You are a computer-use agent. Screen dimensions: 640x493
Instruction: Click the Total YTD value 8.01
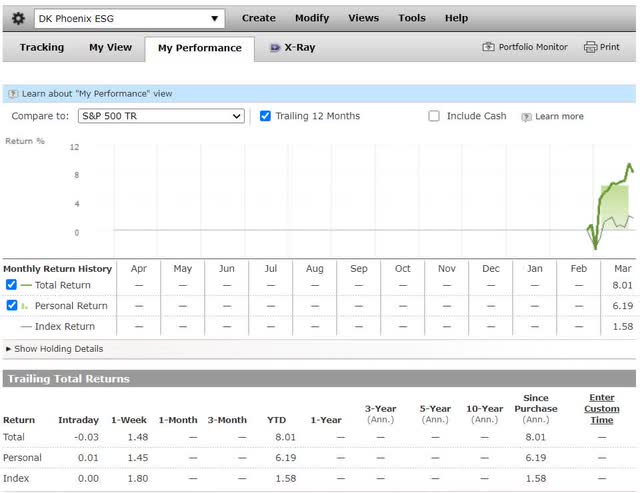coord(285,437)
